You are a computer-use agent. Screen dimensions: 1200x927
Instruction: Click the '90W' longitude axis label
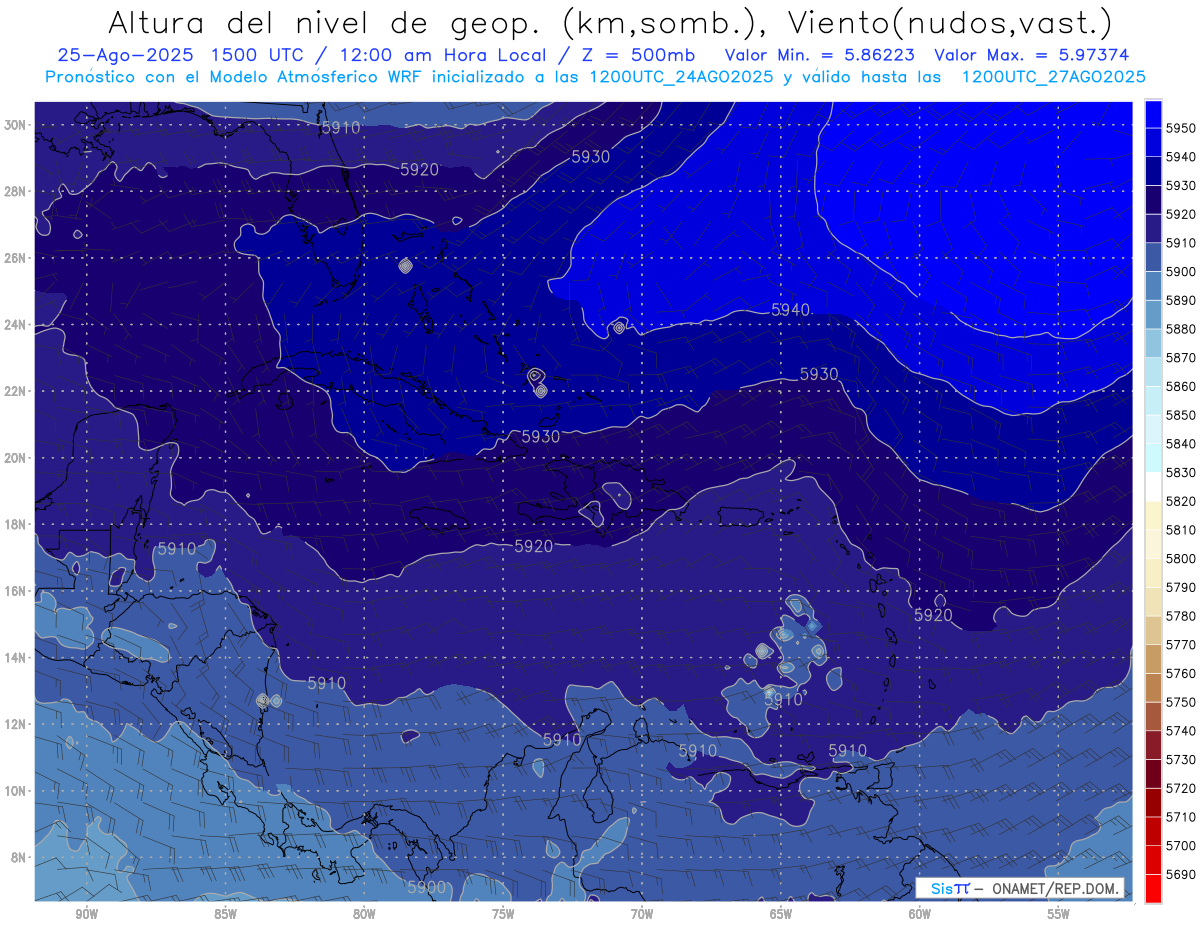coord(86,914)
